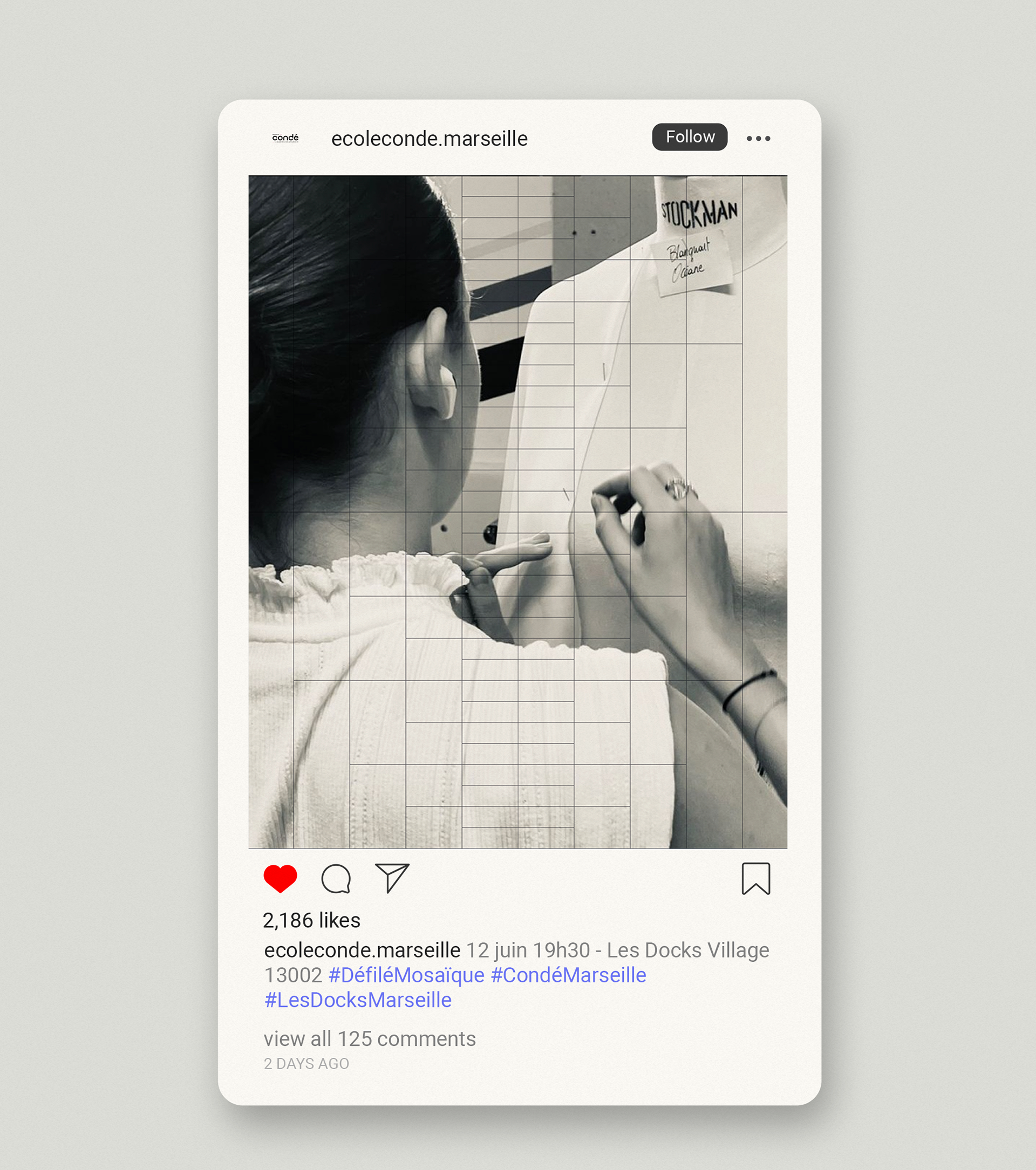Open comments with the speech bubble icon
Viewport: 1036px width, 1170px height.
[336, 879]
